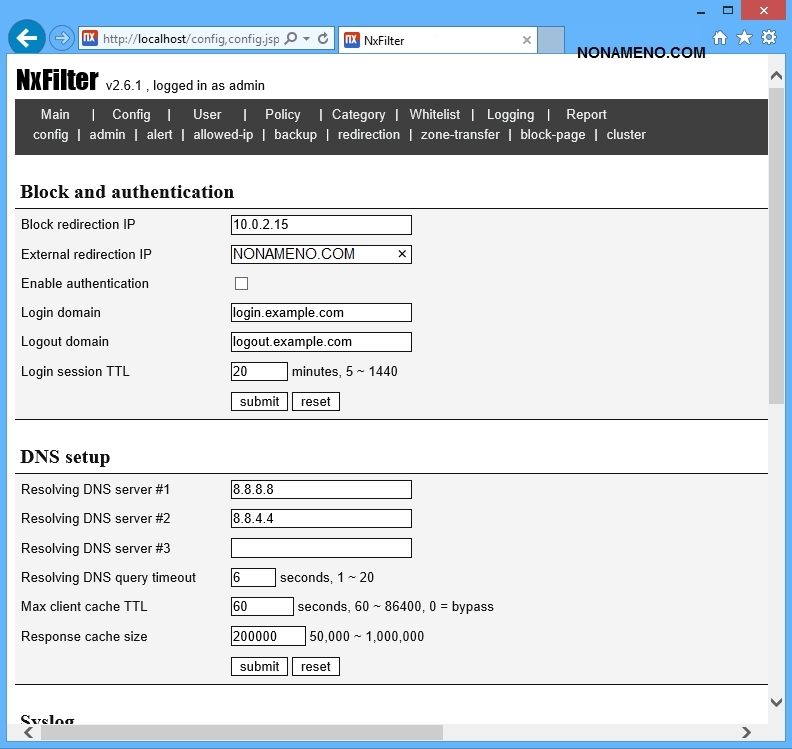The image size is (792, 749).
Task: Open the redirection submenu link
Action: pyautogui.click(x=369, y=135)
